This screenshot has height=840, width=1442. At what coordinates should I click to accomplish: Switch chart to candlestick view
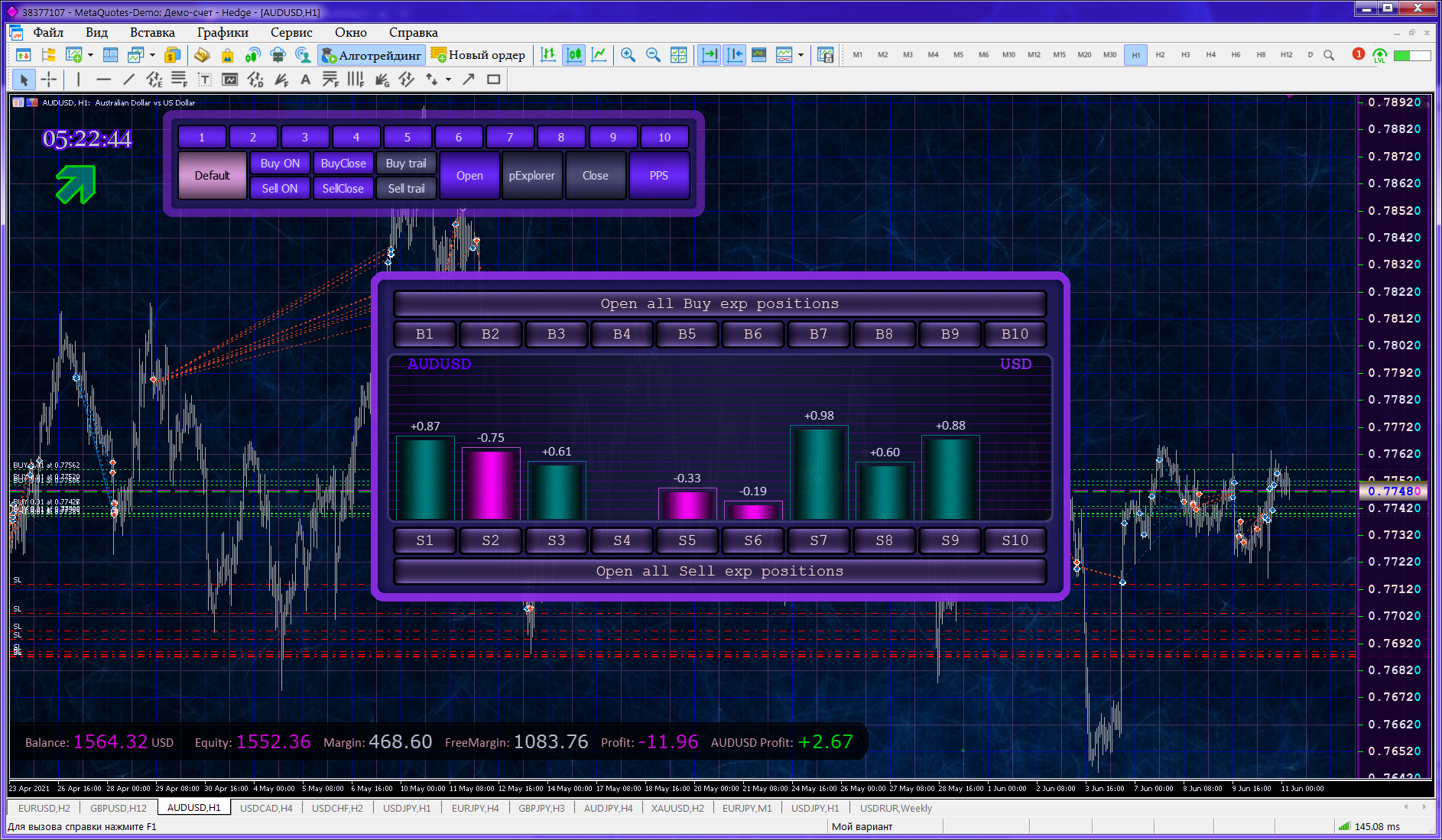click(x=573, y=55)
